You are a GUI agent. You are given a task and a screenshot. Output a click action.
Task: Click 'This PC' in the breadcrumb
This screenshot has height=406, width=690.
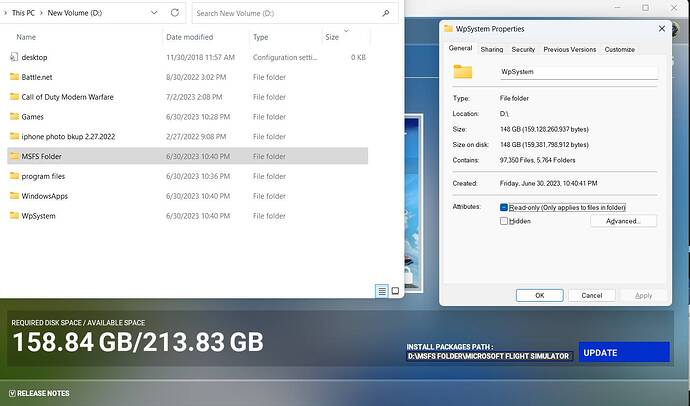pos(23,13)
